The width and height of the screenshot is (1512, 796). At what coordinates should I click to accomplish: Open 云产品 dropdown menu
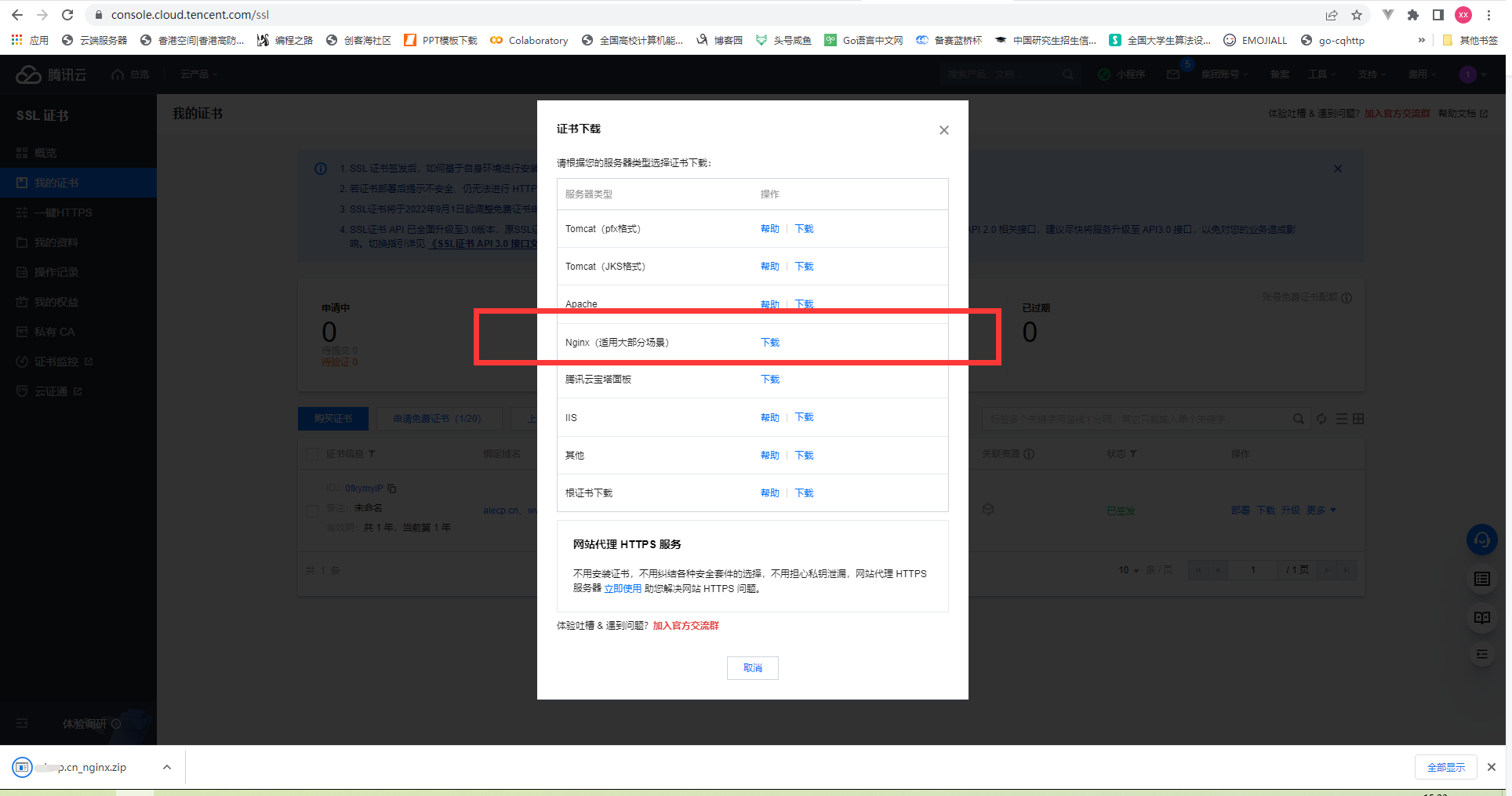(198, 75)
